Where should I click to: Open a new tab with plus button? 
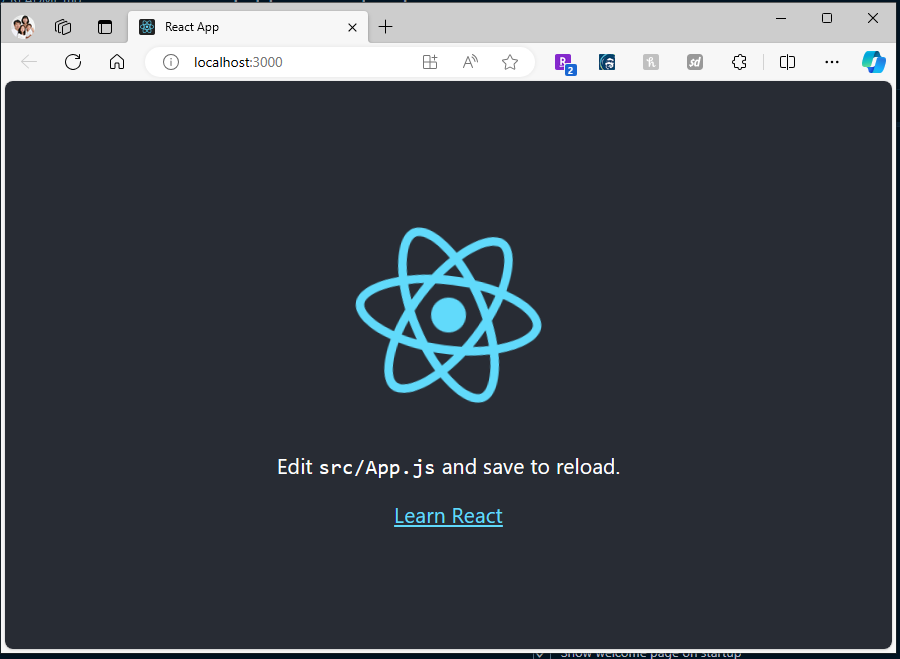click(386, 26)
